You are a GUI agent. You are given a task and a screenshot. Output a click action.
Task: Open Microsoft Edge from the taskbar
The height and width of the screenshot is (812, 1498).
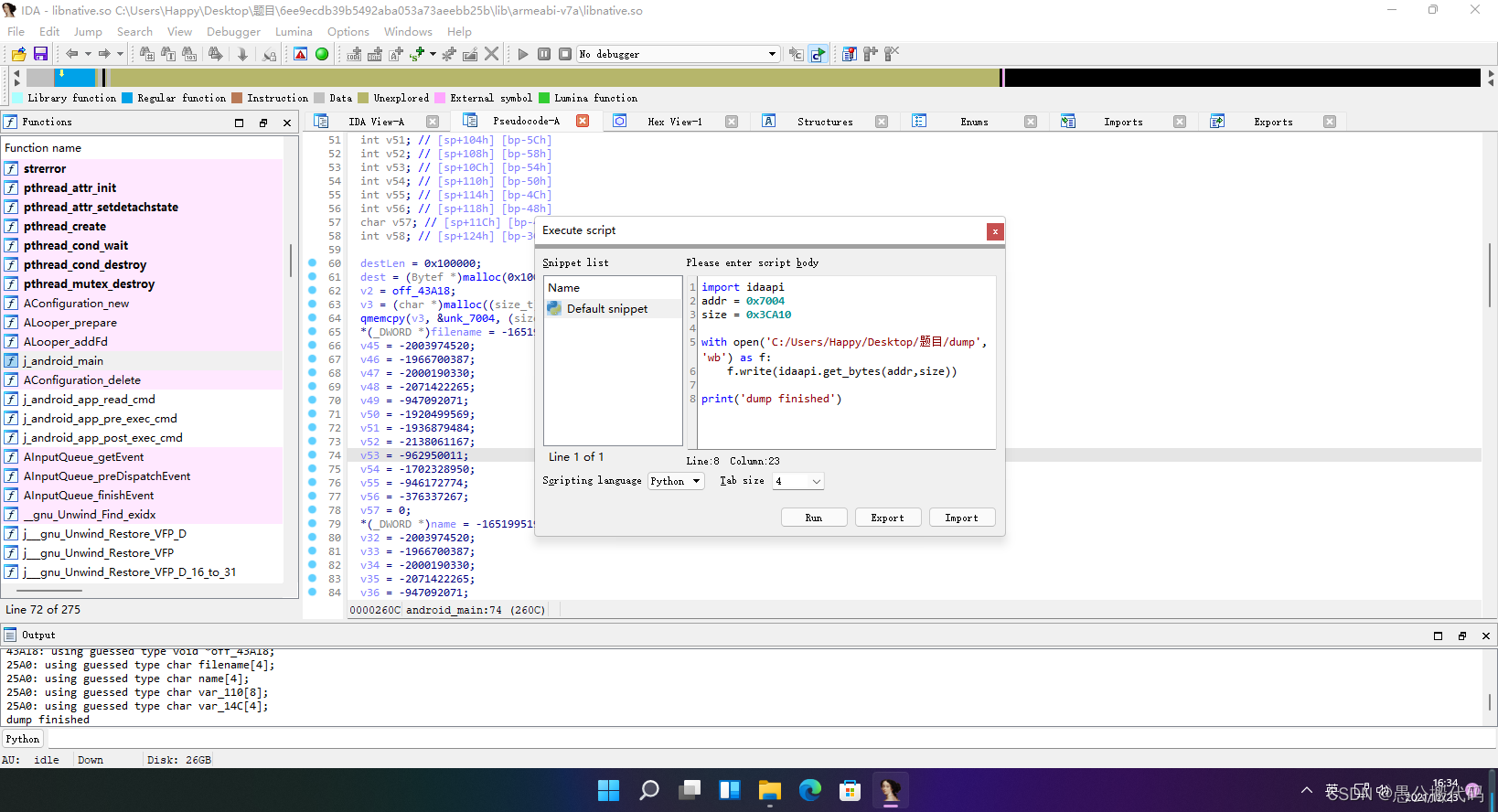coord(809,790)
